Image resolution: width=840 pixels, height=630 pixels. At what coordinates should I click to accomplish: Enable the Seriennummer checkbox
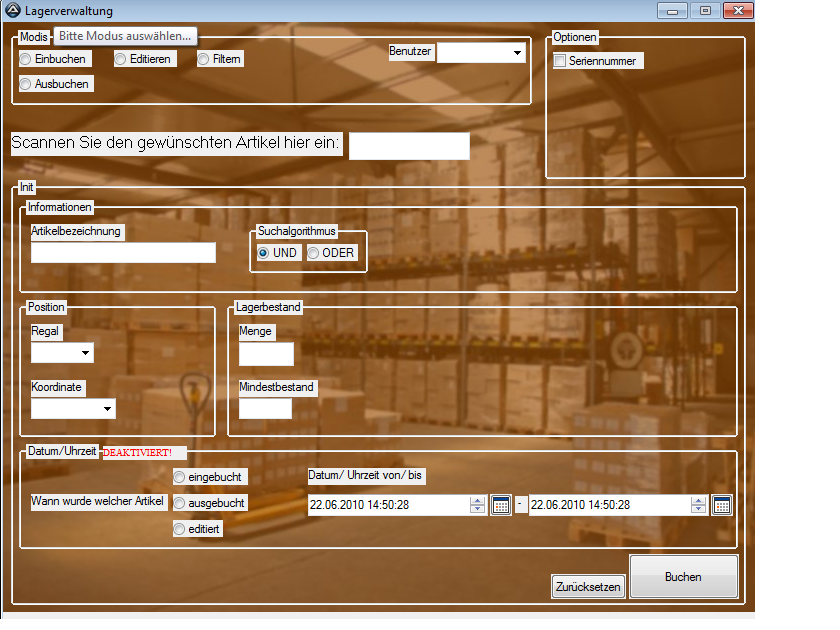point(561,61)
